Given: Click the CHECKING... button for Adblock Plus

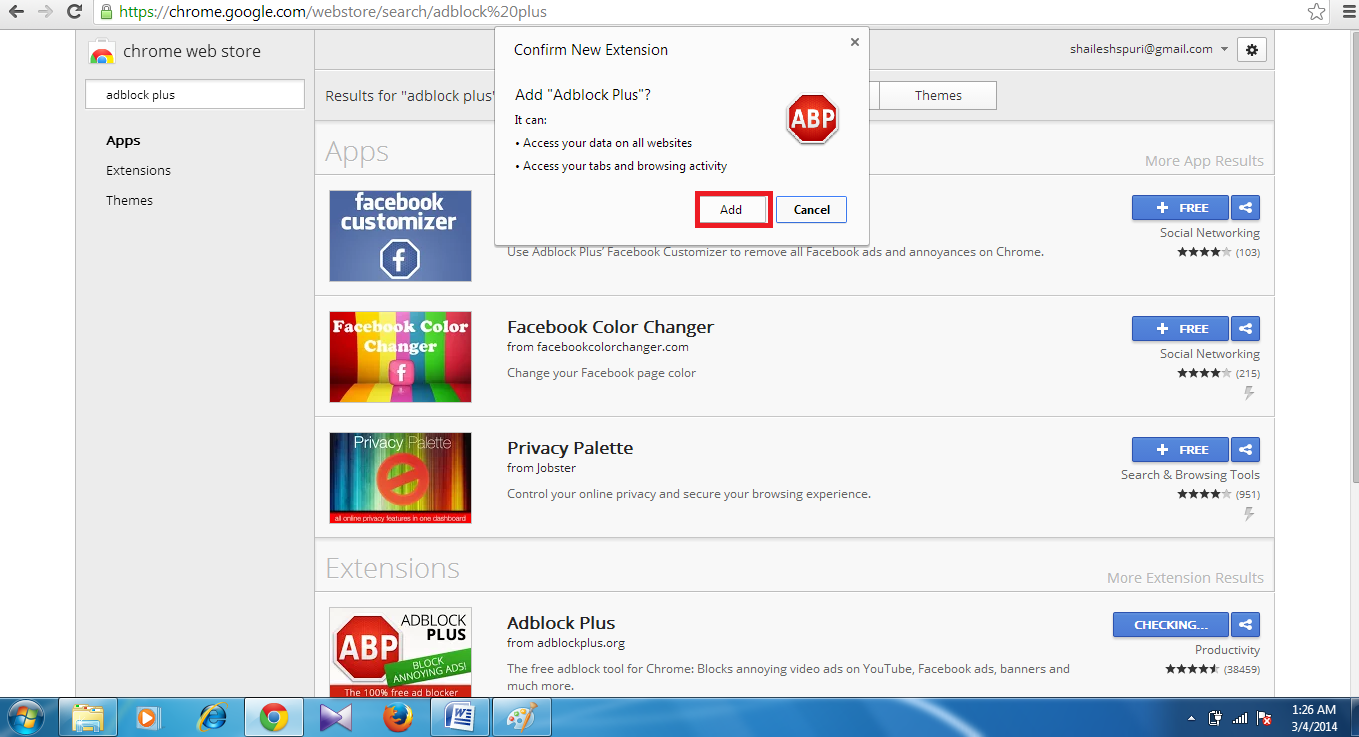Looking at the screenshot, I should (1171, 625).
